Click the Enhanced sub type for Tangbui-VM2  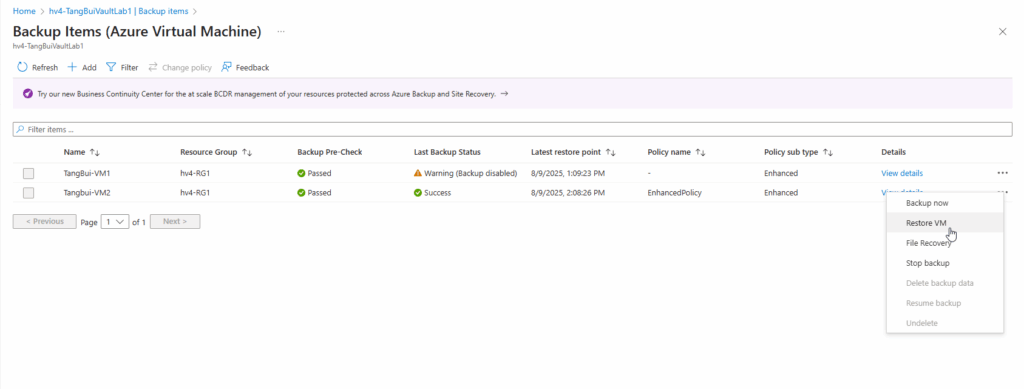(x=781, y=193)
